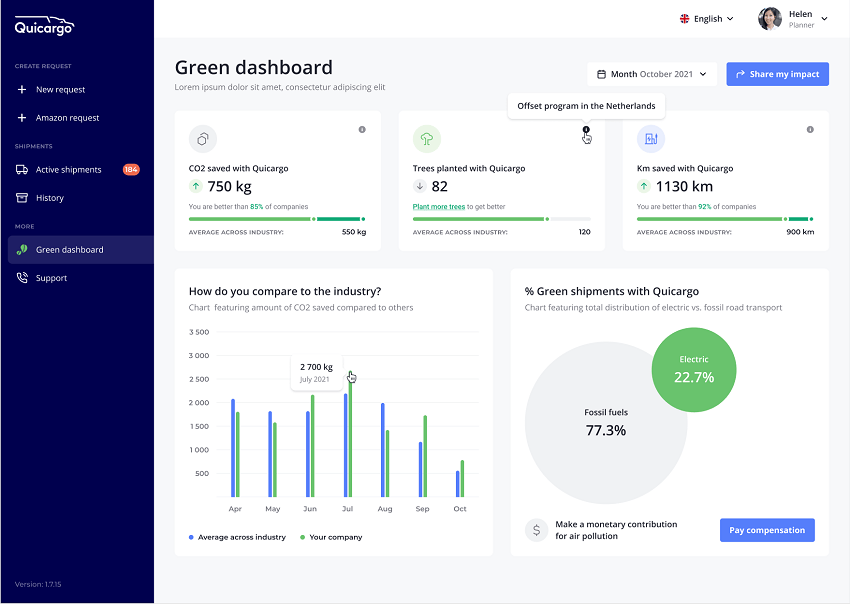The width and height of the screenshot is (850, 604).
Task: Click the Km saved card icon
Action: pos(651,139)
